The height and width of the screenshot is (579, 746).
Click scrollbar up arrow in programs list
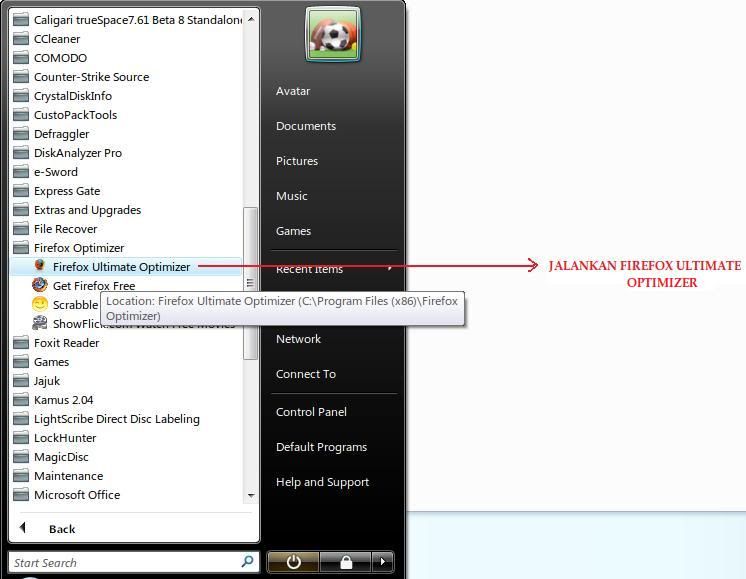point(251,20)
